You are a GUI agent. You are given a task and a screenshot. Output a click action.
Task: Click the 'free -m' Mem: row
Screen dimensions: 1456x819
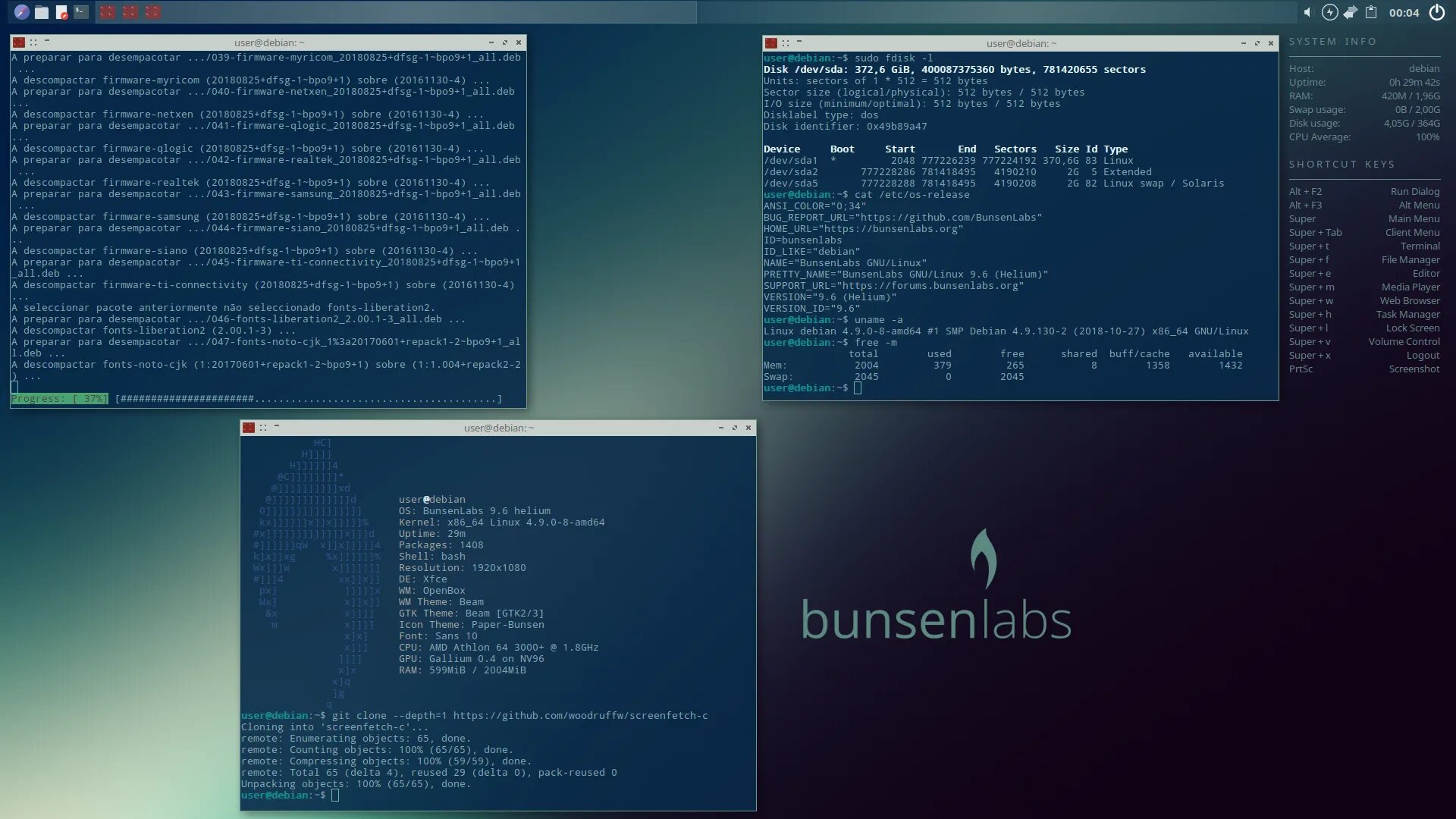(x=1003, y=366)
